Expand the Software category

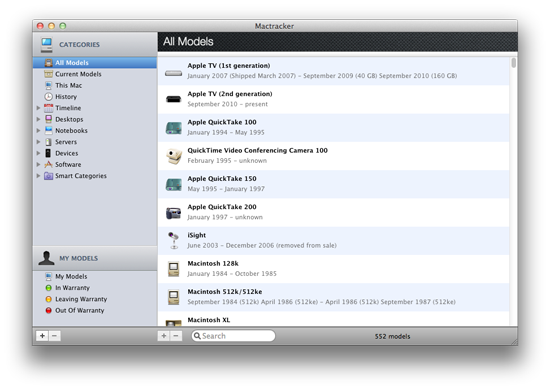pyautogui.click(x=38, y=164)
